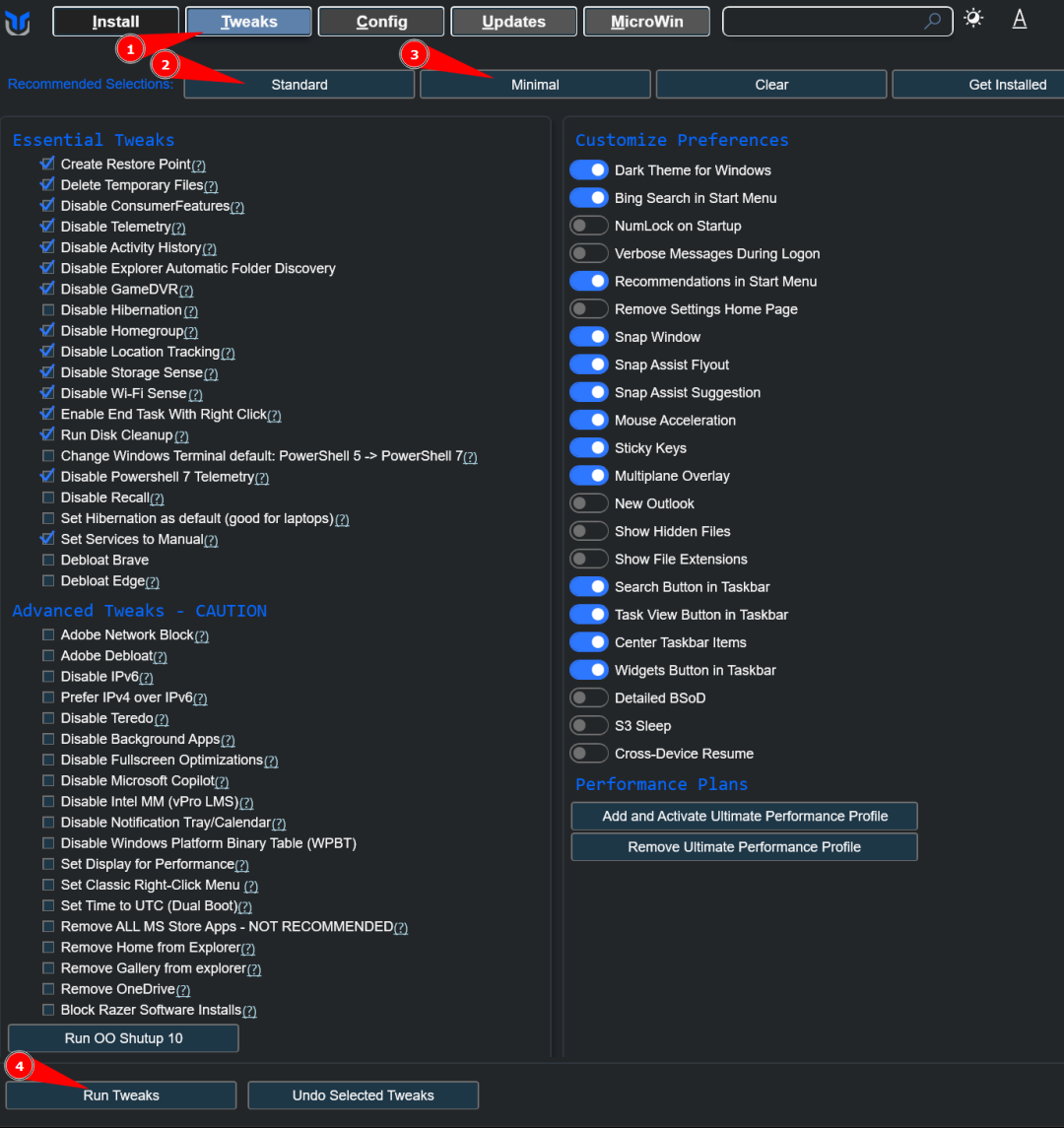Check Disable Hibernation checkbox
The image size is (1064, 1128).
pos(48,310)
